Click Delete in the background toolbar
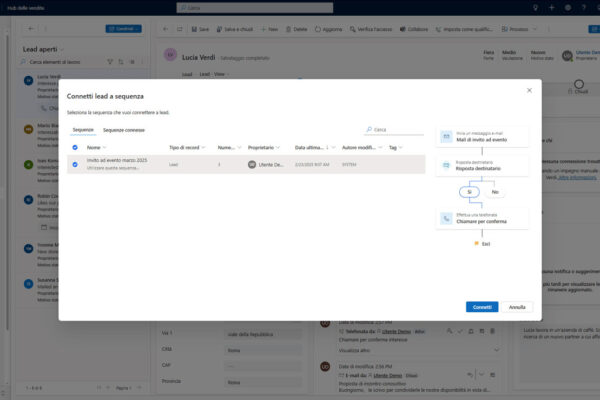This screenshot has height=400, width=600. tap(297, 29)
